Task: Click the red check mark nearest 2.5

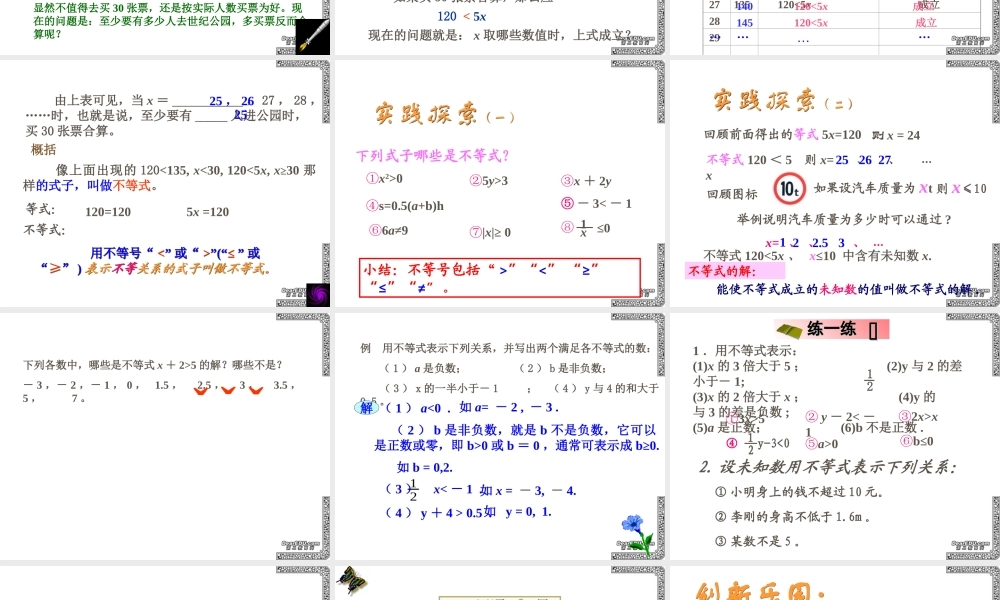Action: [201, 390]
